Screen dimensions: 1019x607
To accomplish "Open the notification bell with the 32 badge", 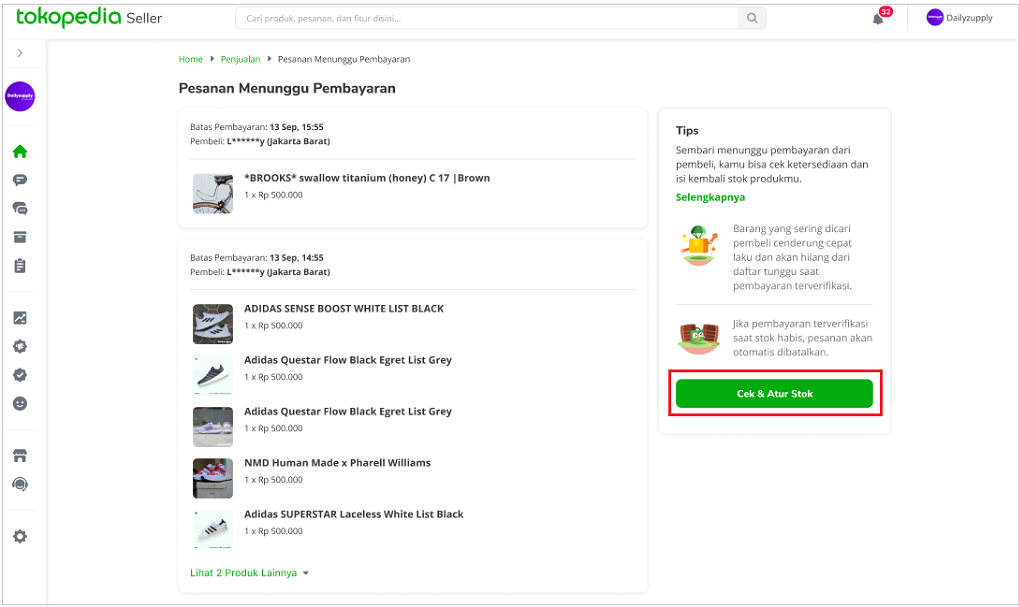I will 879,18.
